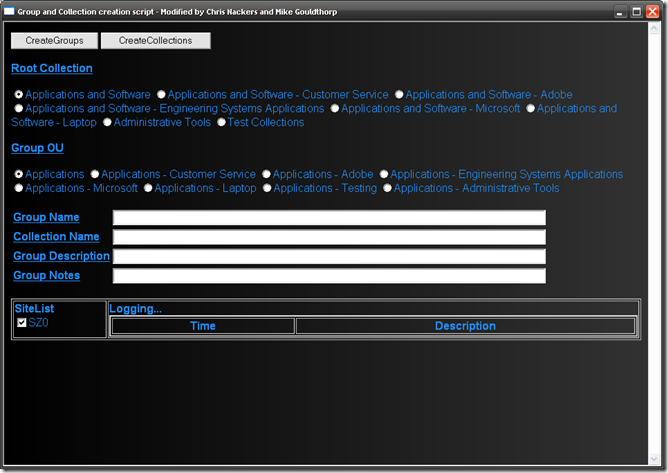Click the CreateGroups button
The width and height of the screenshot is (668, 473).
click(55, 40)
